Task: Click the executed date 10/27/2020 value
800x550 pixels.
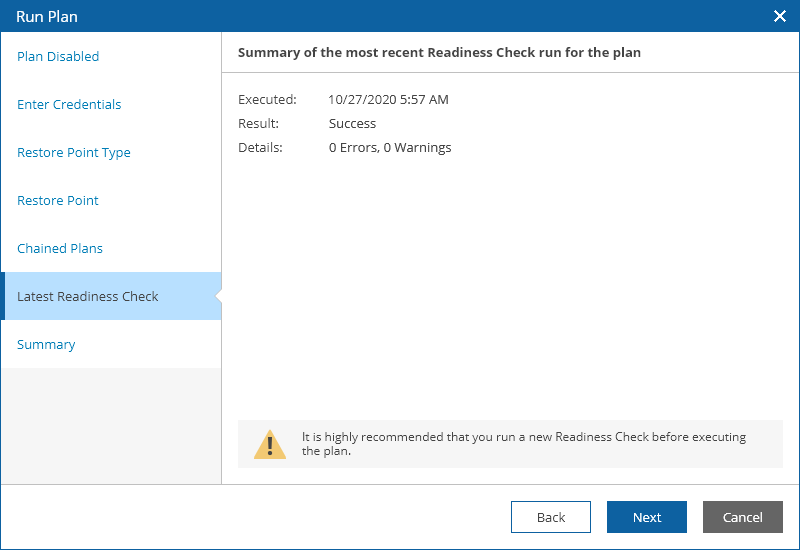Action: tap(388, 100)
